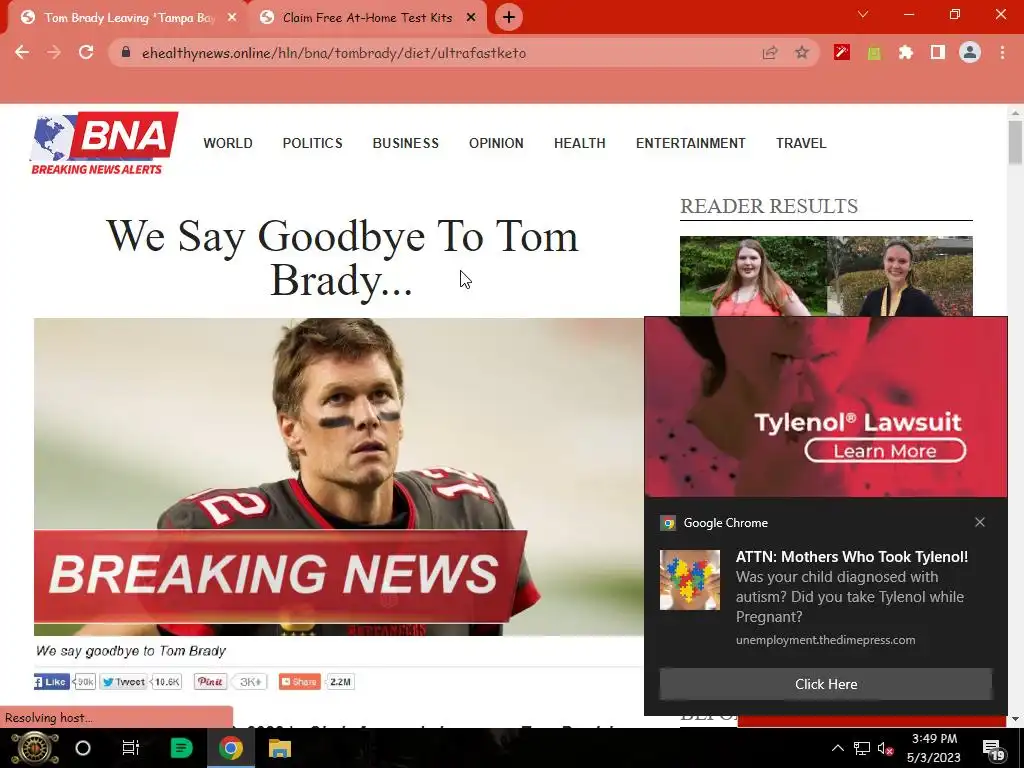Open the BUSINESS section
The height and width of the screenshot is (768, 1024).
pyautogui.click(x=406, y=143)
